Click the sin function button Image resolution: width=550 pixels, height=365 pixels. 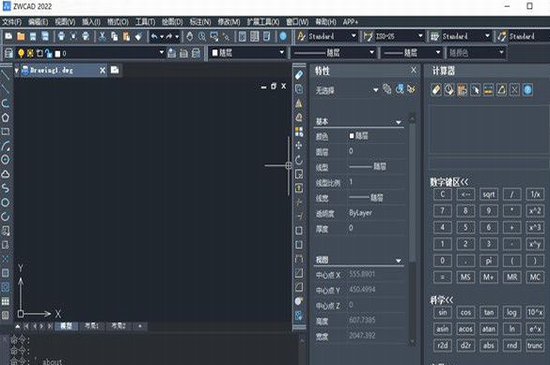[x=442, y=312]
